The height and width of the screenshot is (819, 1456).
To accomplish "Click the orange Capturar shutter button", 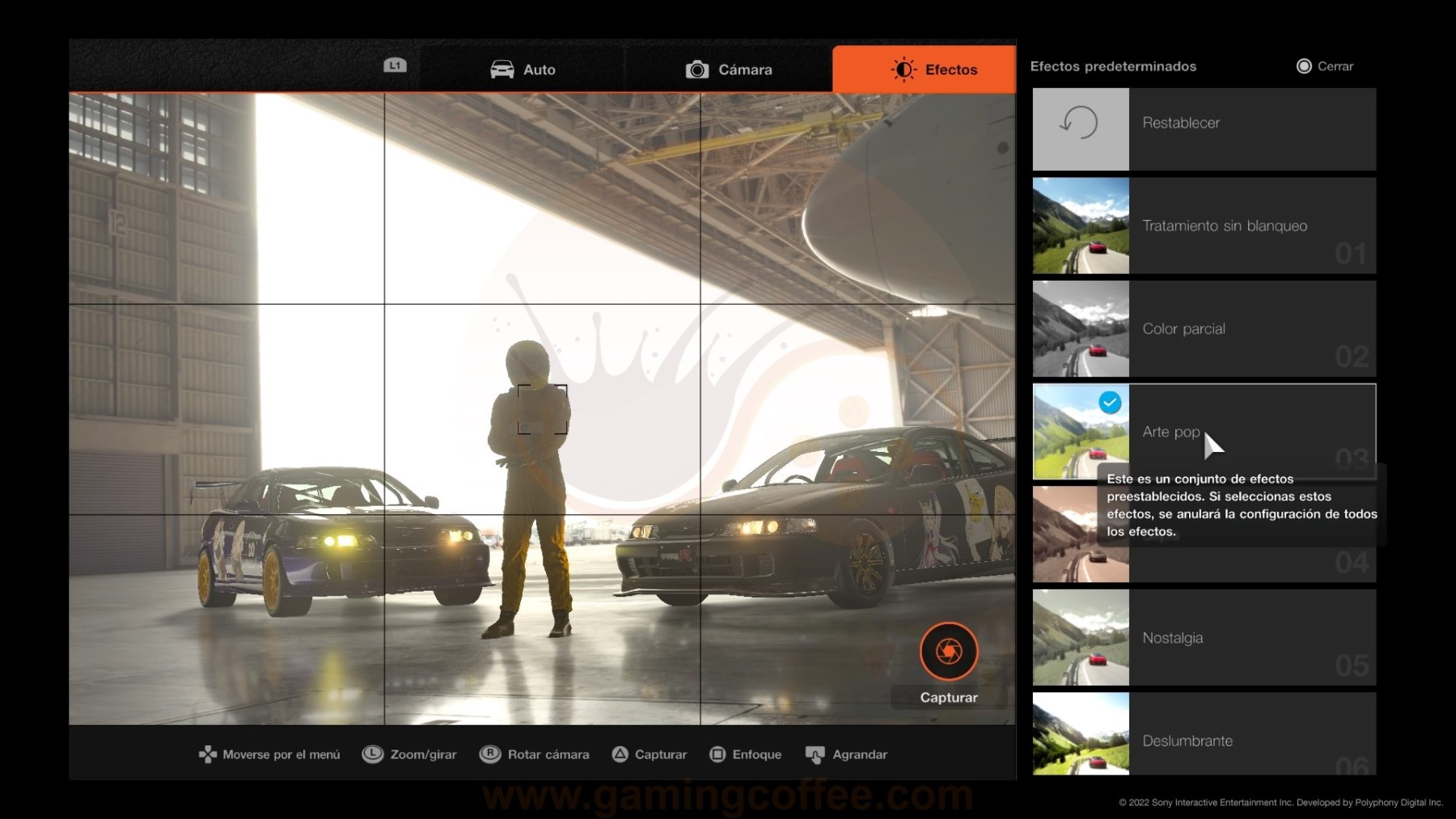I will tap(949, 651).
